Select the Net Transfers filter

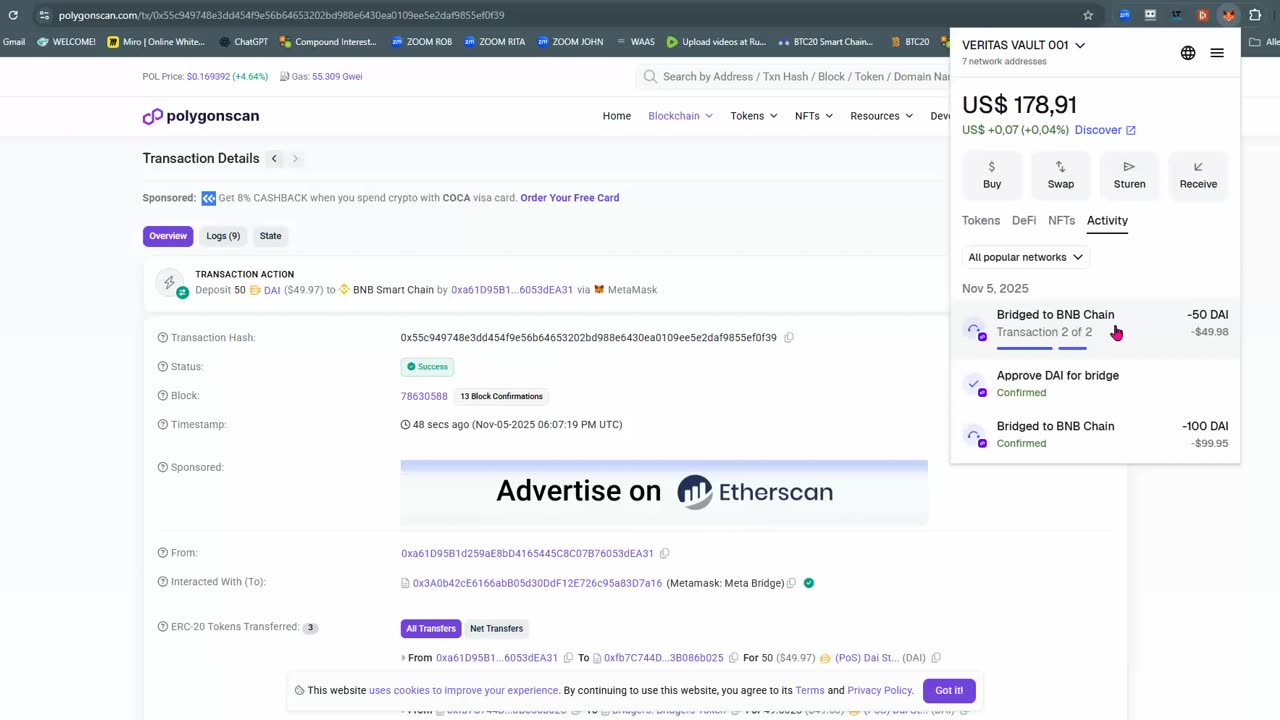tap(497, 629)
